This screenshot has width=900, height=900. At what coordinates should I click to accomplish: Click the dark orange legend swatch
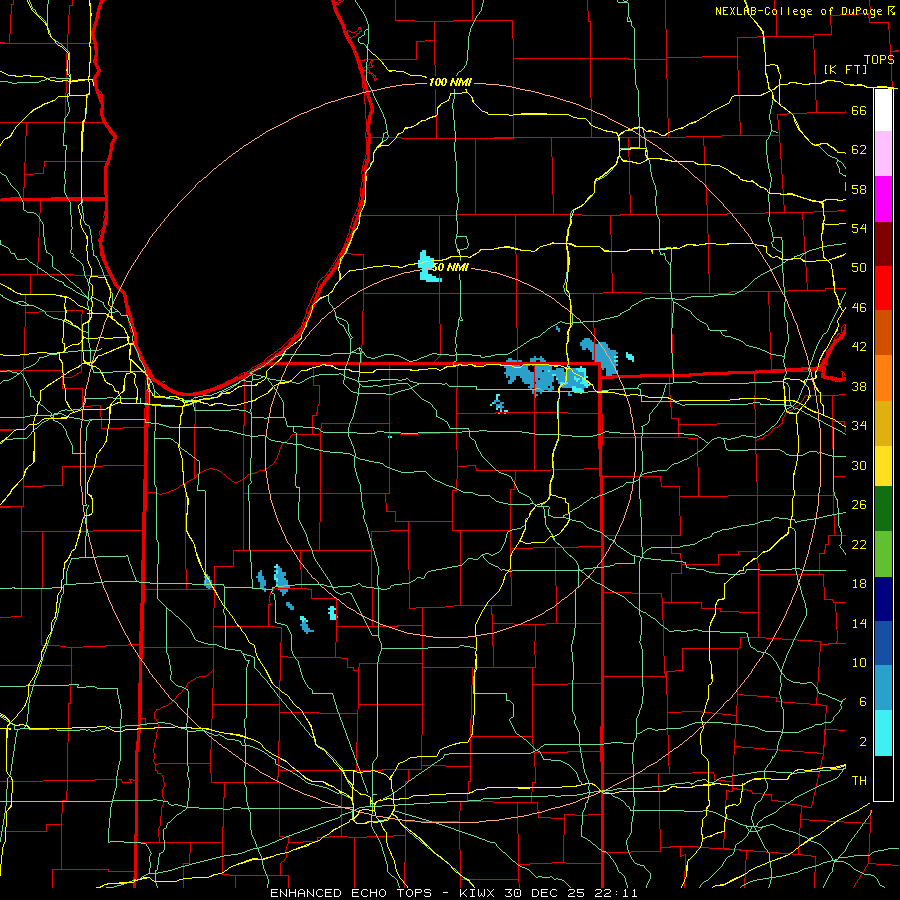883,332
